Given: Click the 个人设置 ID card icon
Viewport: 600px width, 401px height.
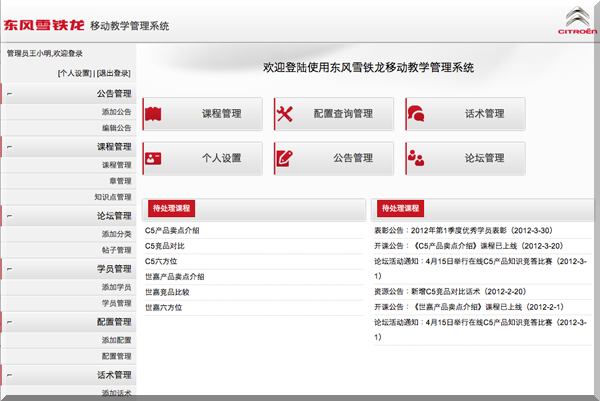Looking at the screenshot, I should (x=153, y=158).
